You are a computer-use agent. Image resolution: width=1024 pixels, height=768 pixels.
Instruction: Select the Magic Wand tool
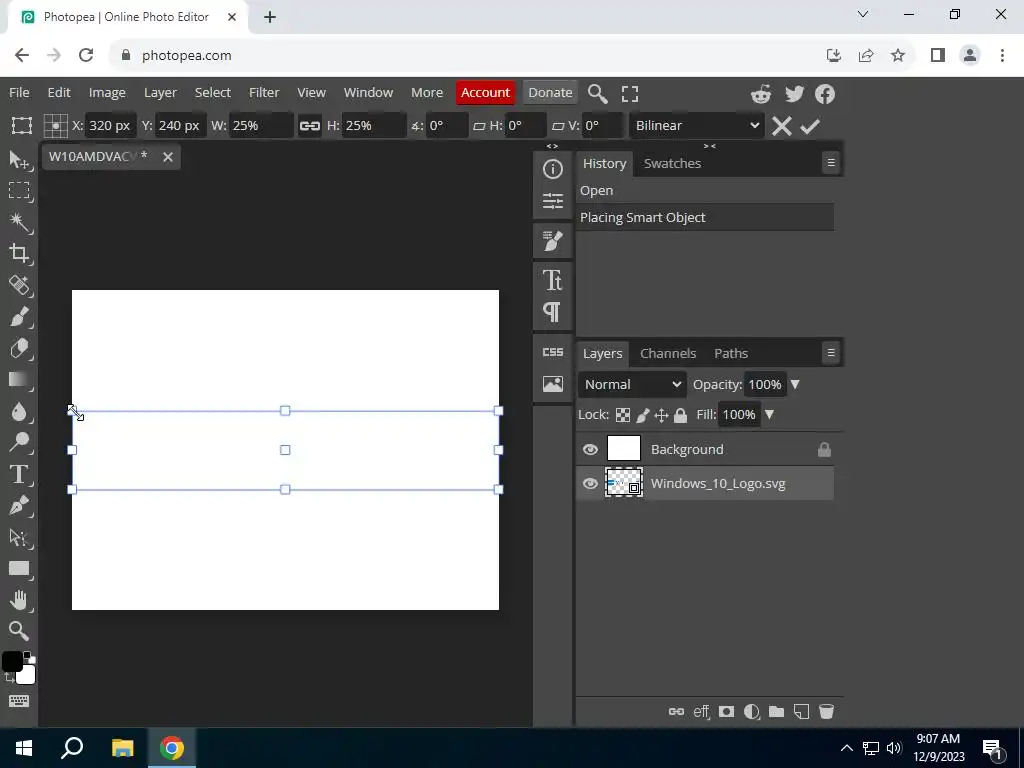[x=19, y=222]
